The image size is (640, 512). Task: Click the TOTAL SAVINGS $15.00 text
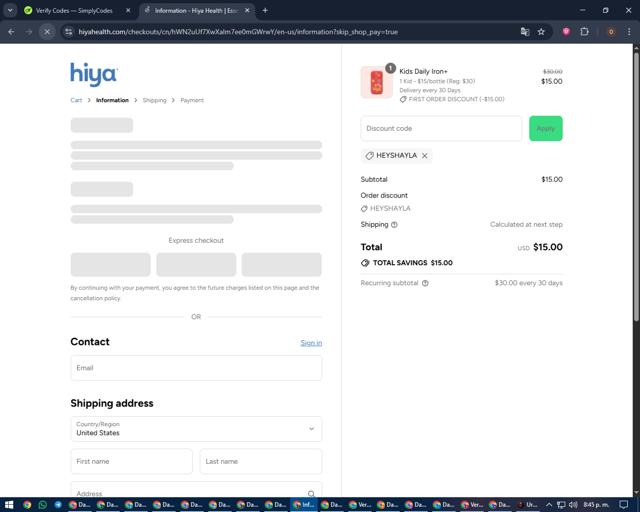pyautogui.click(x=412, y=263)
